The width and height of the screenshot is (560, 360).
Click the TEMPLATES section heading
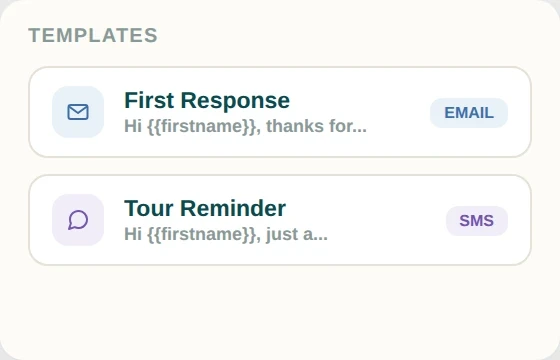[x=93, y=35]
